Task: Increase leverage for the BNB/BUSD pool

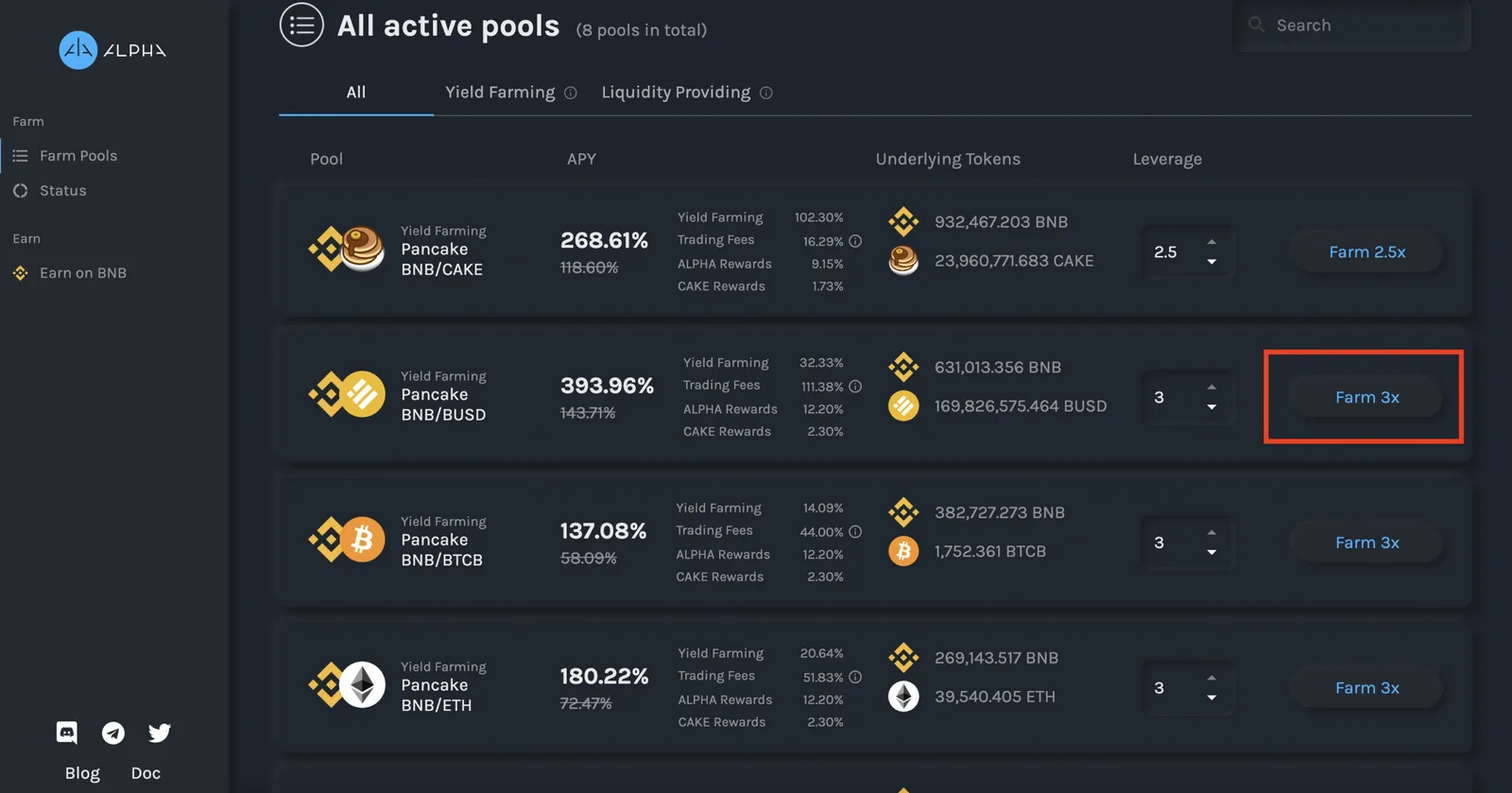Action: click(1211, 388)
